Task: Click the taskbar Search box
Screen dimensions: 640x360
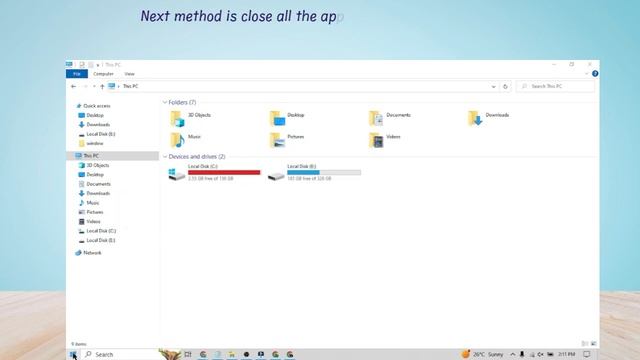Action: coord(120,354)
